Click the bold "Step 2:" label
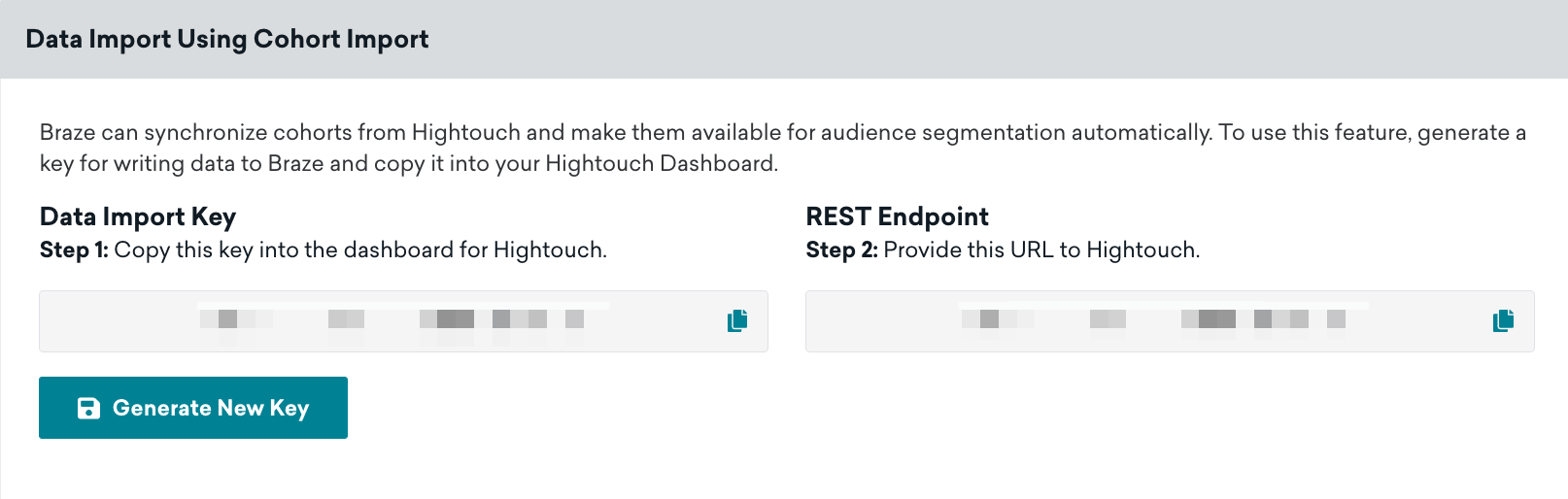This screenshot has height=499, width=1568. (x=841, y=250)
